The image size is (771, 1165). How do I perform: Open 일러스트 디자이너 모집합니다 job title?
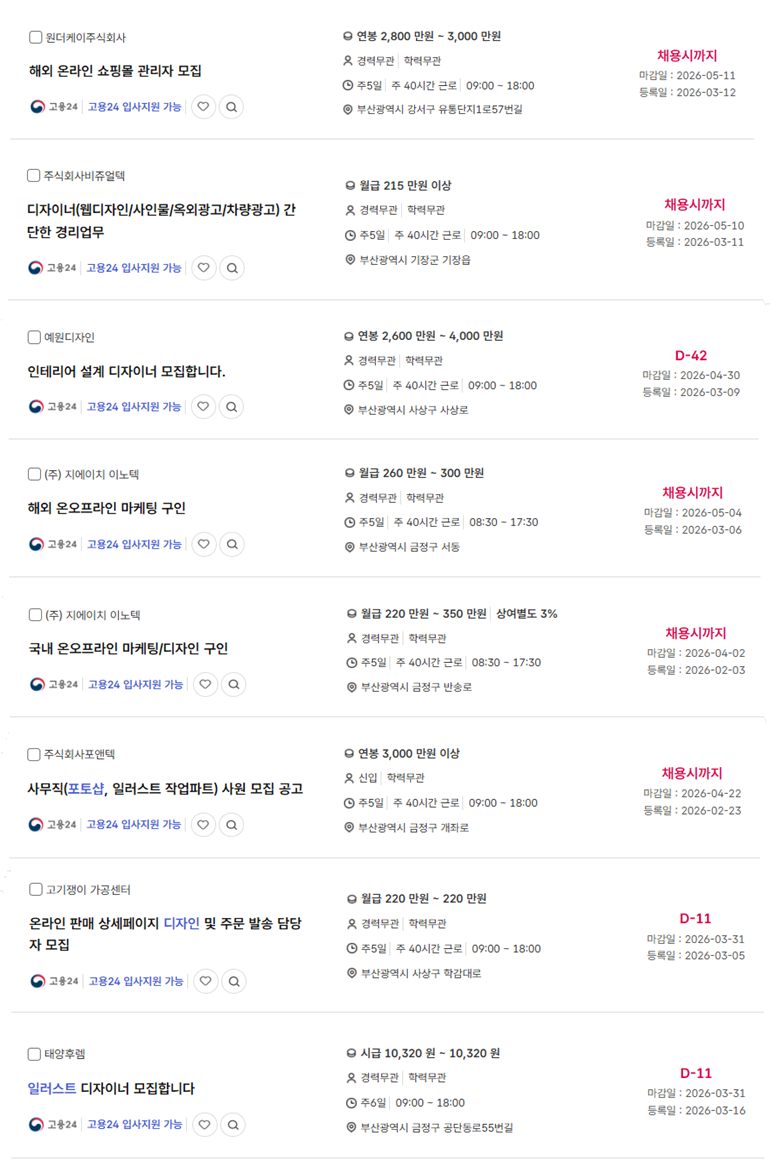click(x=111, y=1089)
